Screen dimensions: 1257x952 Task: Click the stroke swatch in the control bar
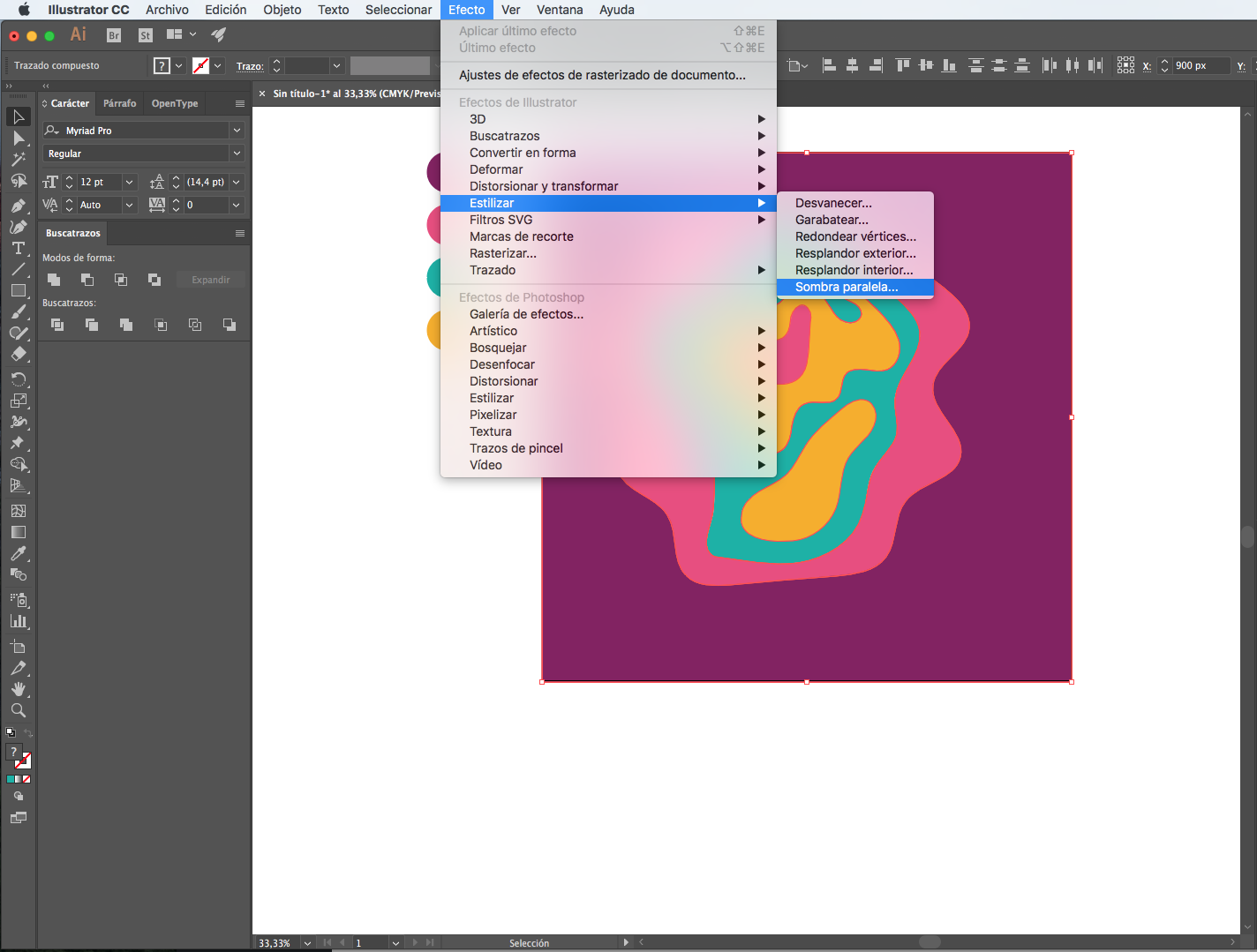[x=201, y=65]
